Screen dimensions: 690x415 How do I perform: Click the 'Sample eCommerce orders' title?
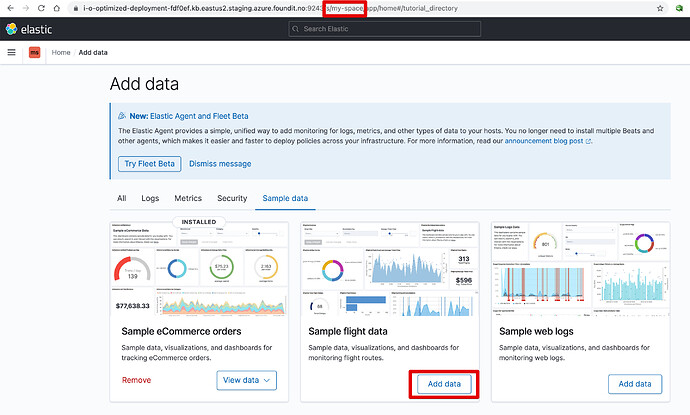tap(181, 331)
